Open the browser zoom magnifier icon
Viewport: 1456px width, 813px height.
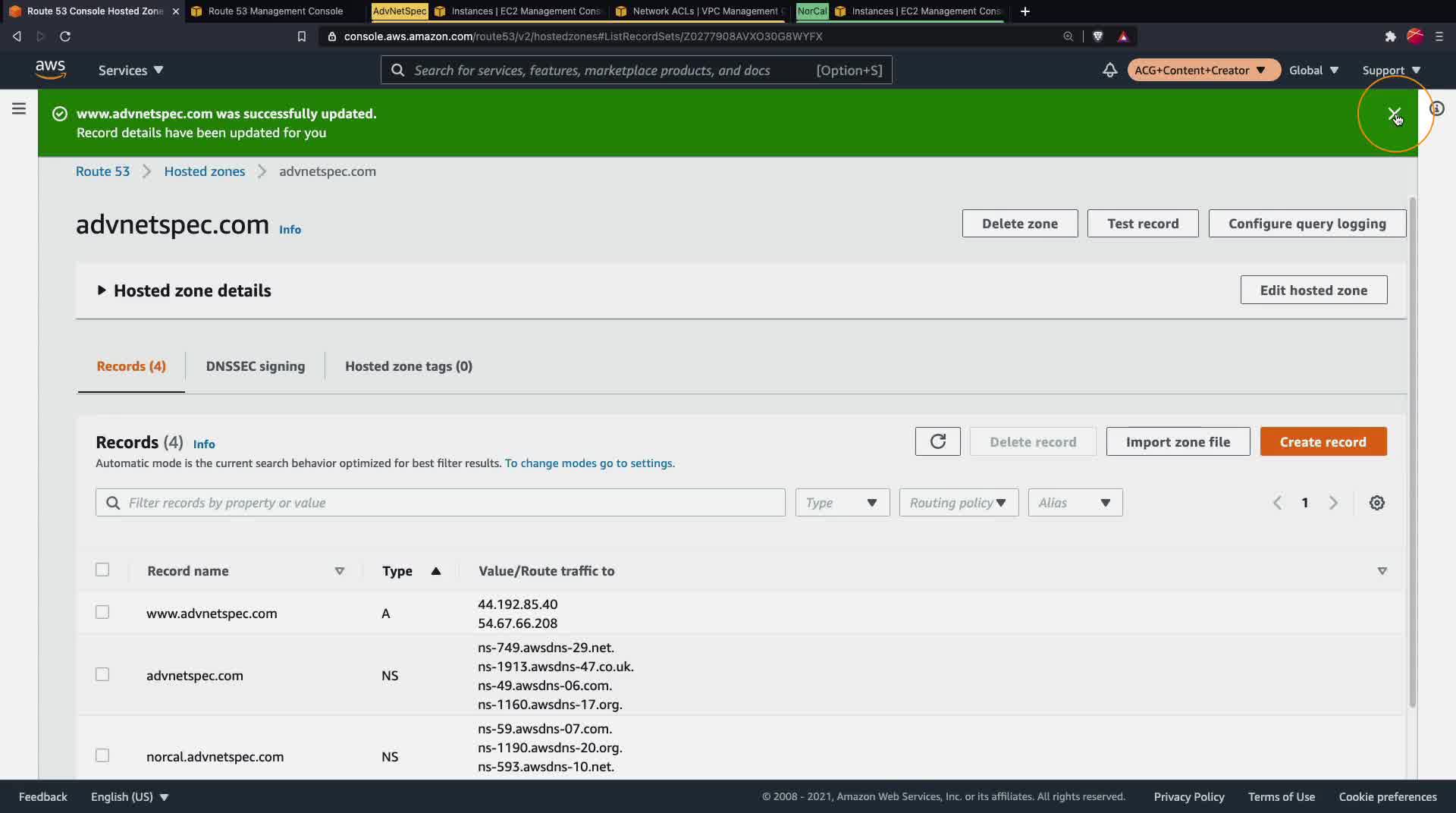click(x=1068, y=36)
